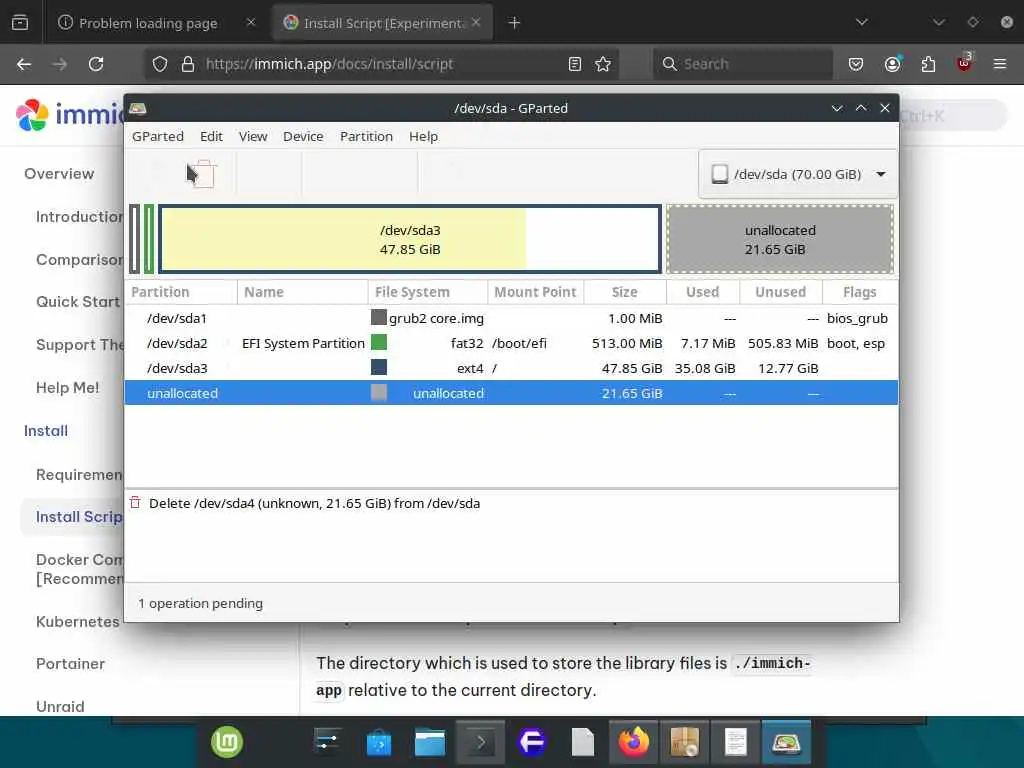Select the /dev/sda3 block in the disk map
This screenshot has height=768, width=1024.
(409, 239)
